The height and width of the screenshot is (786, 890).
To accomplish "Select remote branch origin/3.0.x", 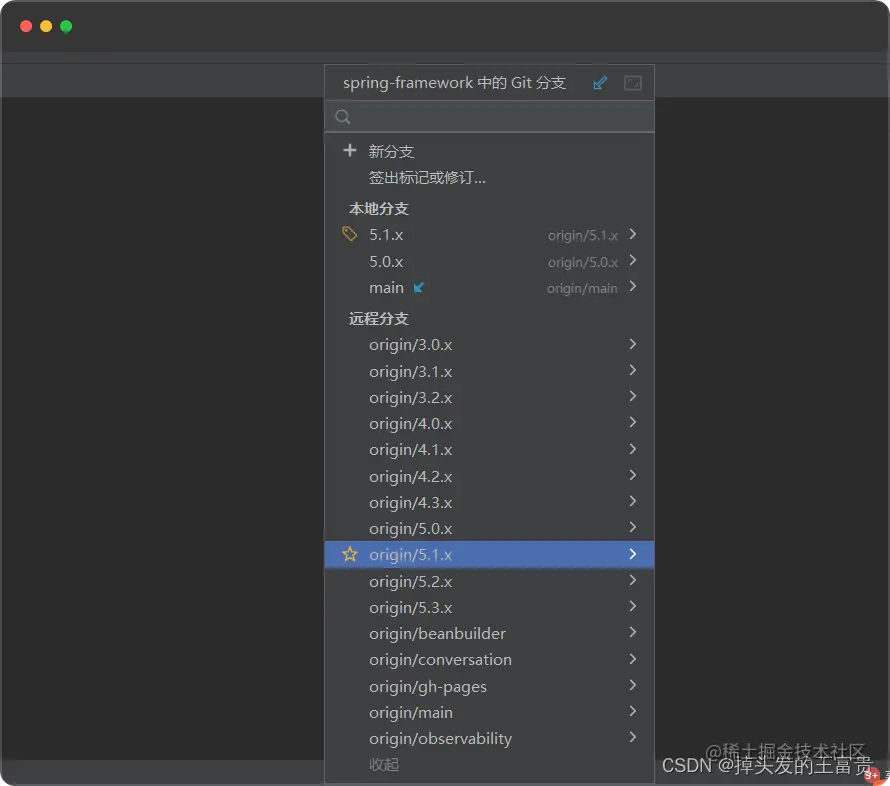I will coord(410,345).
